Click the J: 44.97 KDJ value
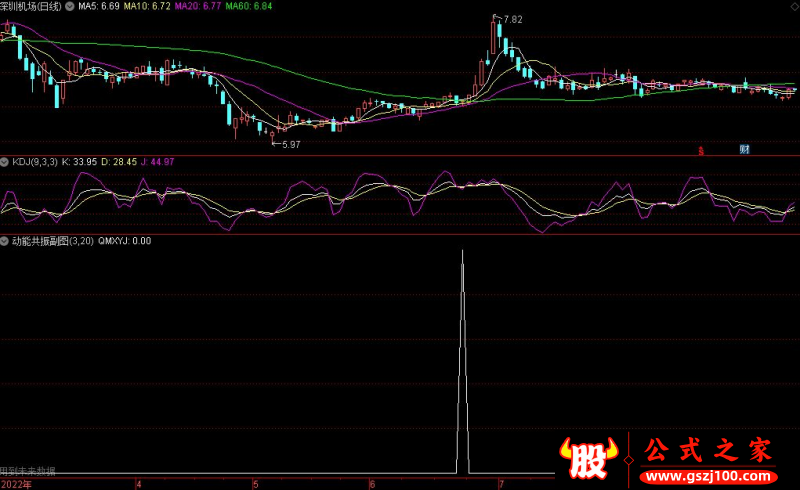 [159, 161]
